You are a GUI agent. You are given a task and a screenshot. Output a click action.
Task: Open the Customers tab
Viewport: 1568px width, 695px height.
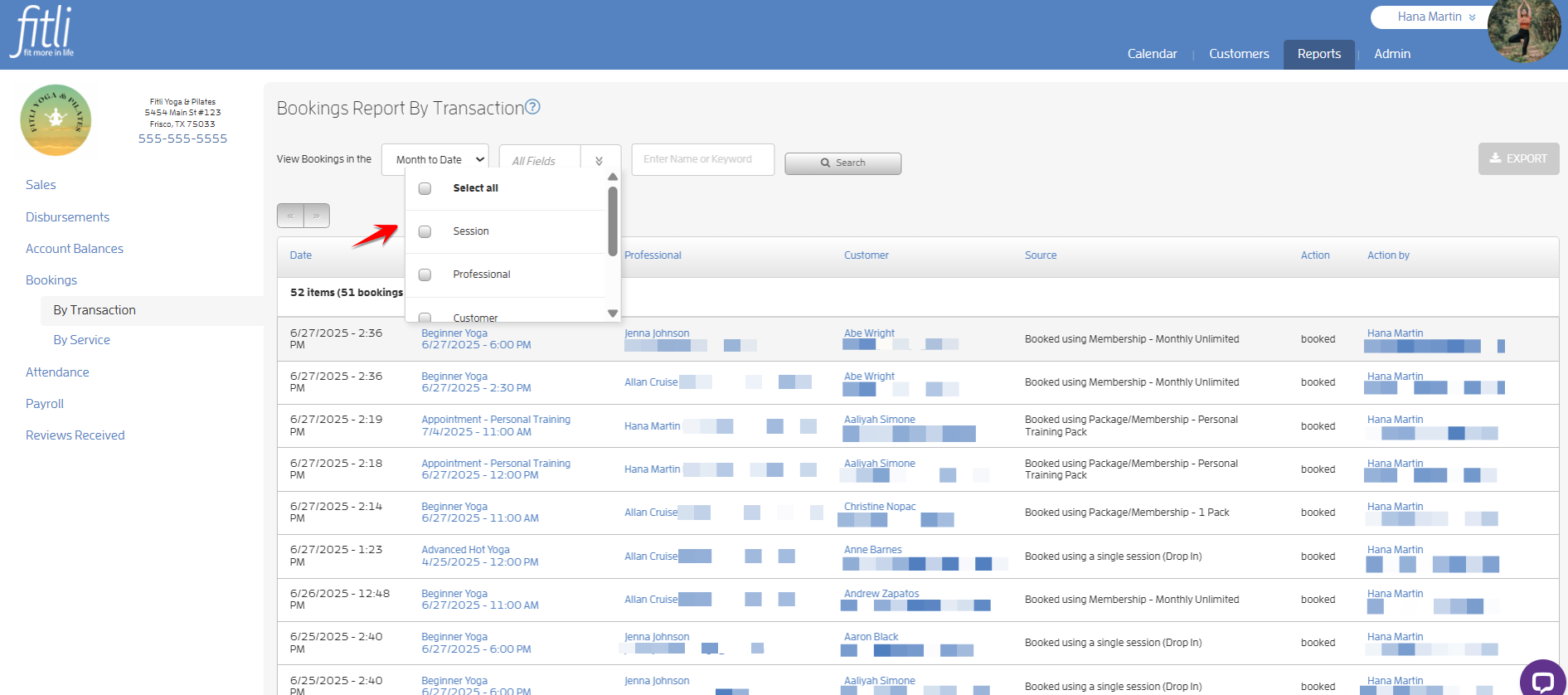coord(1239,54)
